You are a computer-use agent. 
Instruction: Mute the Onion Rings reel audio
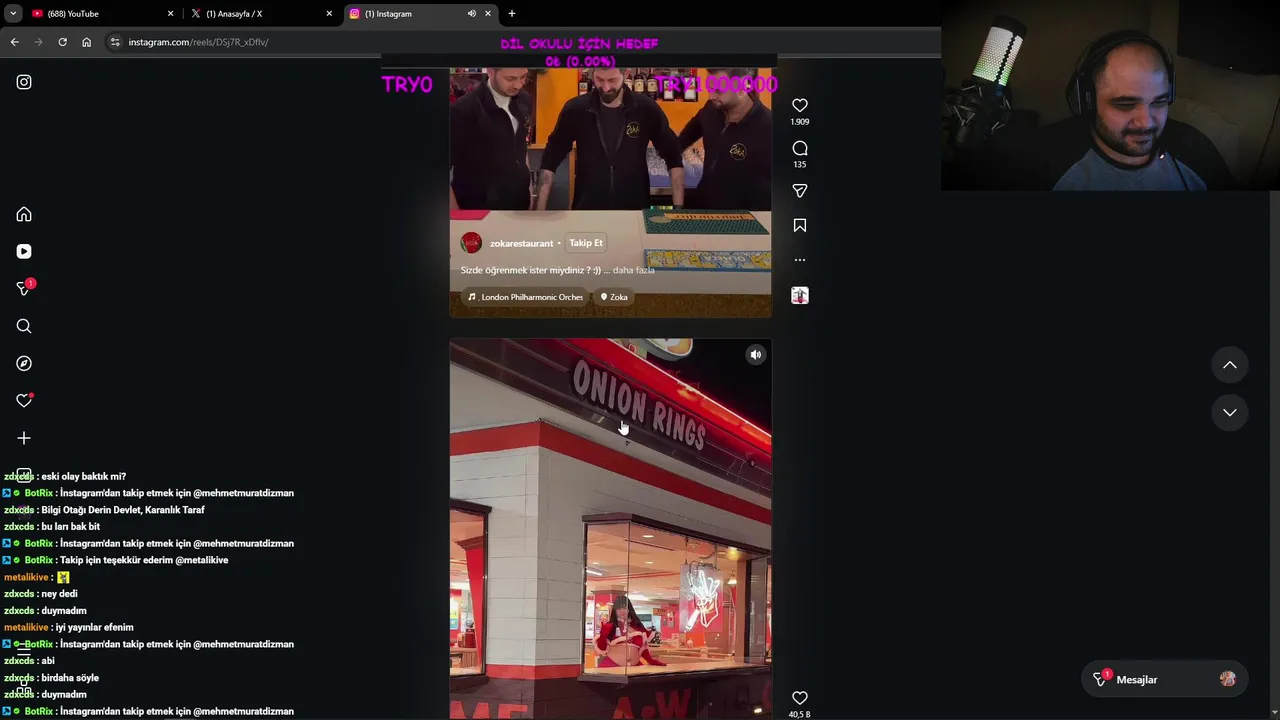click(756, 354)
